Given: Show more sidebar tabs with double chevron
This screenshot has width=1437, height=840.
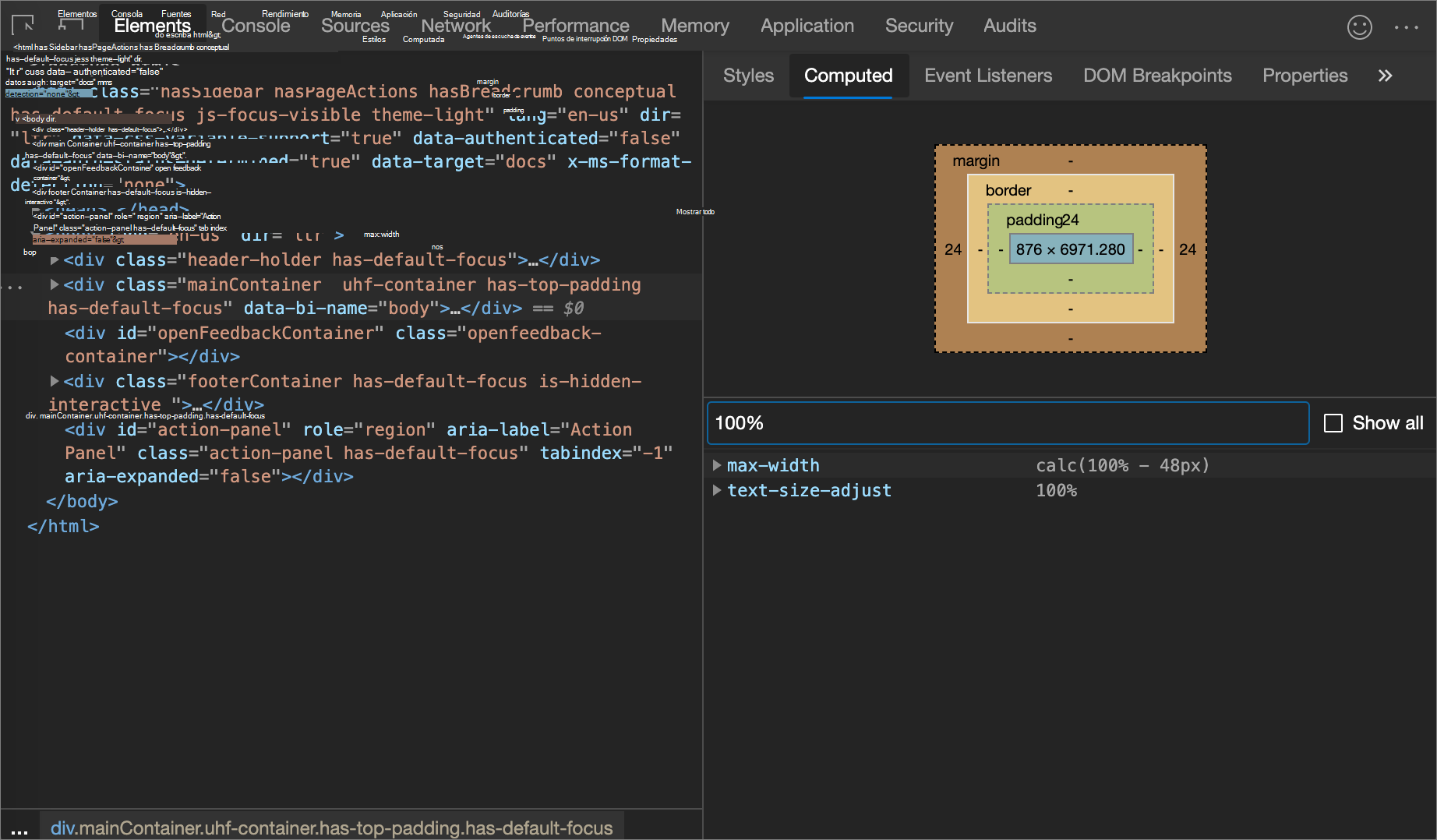Looking at the screenshot, I should point(1385,76).
